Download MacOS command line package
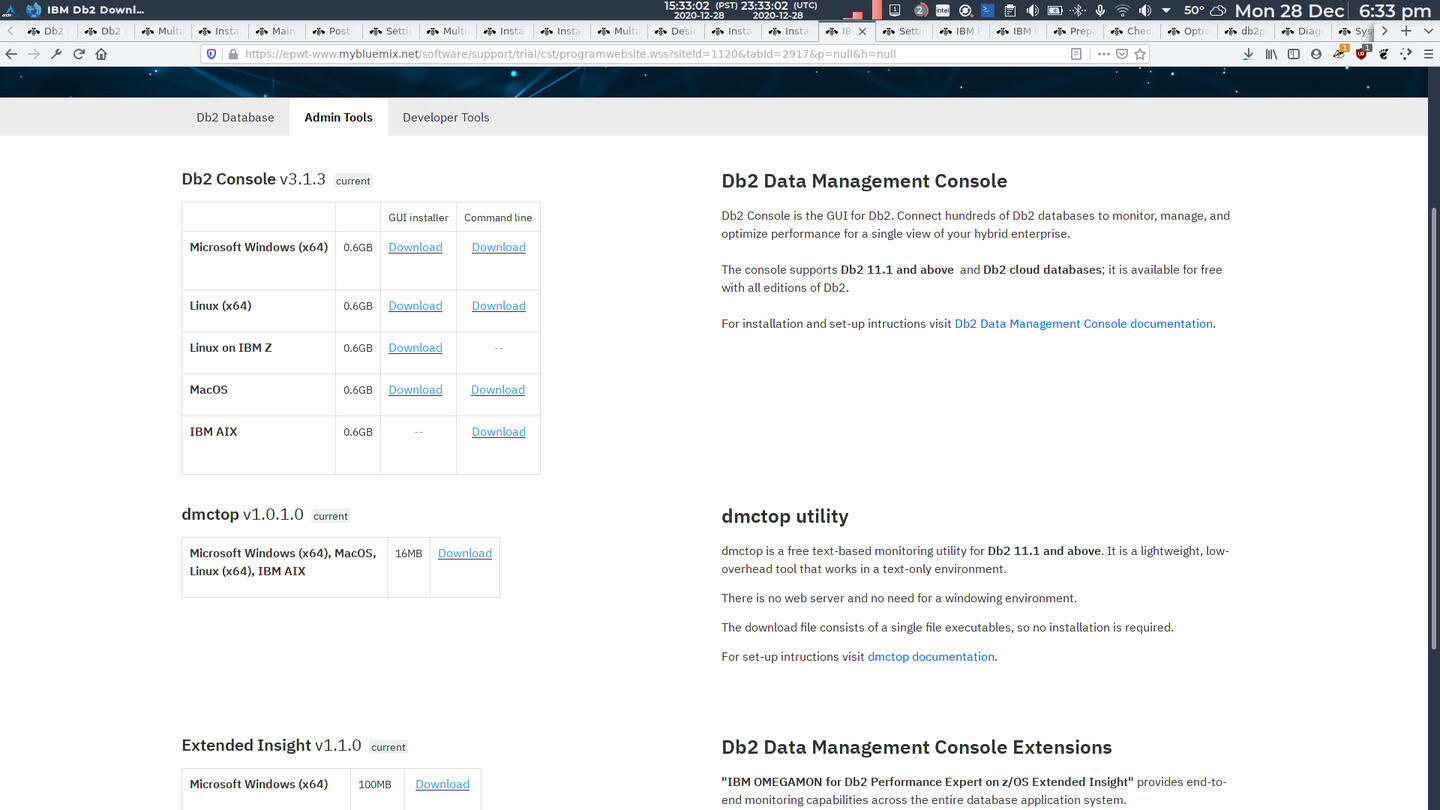The height and width of the screenshot is (810, 1440). tap(498, 390)
